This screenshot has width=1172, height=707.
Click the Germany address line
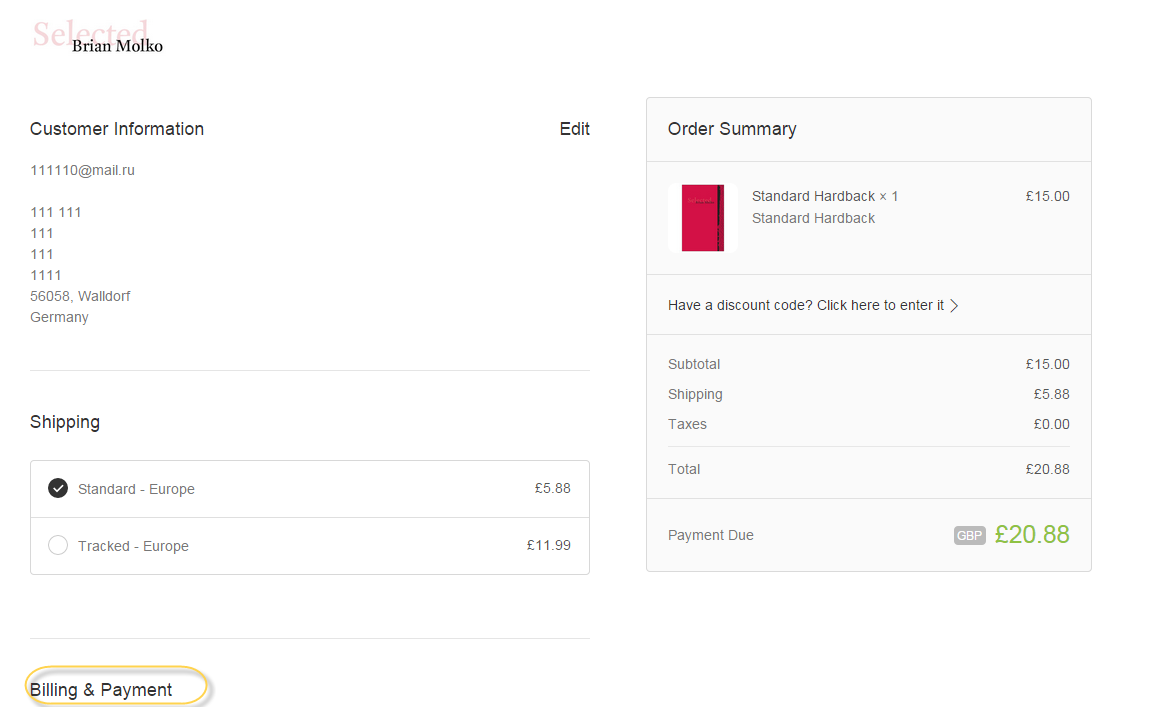pos(59,317)
